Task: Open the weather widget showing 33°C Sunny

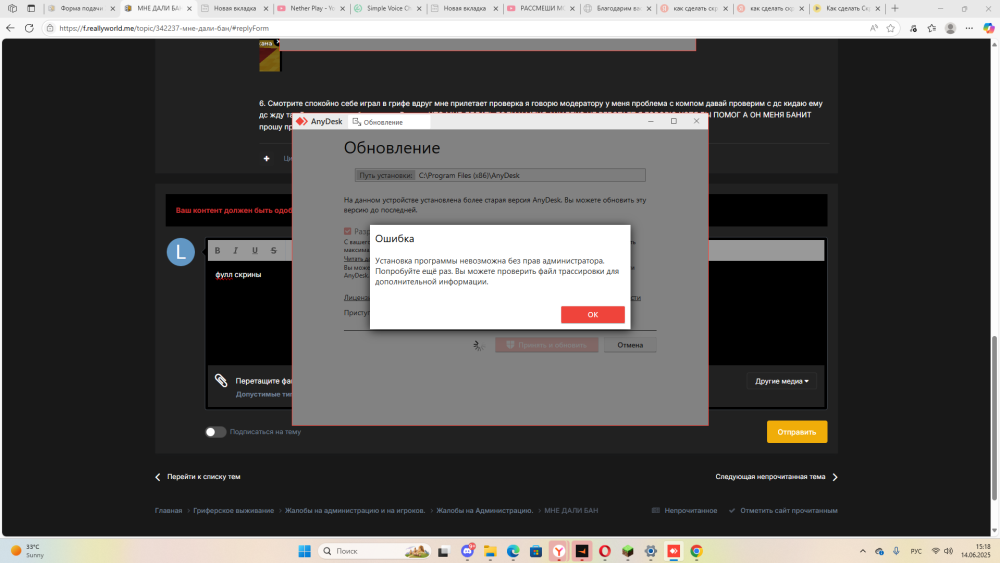Action: point(28,551)
